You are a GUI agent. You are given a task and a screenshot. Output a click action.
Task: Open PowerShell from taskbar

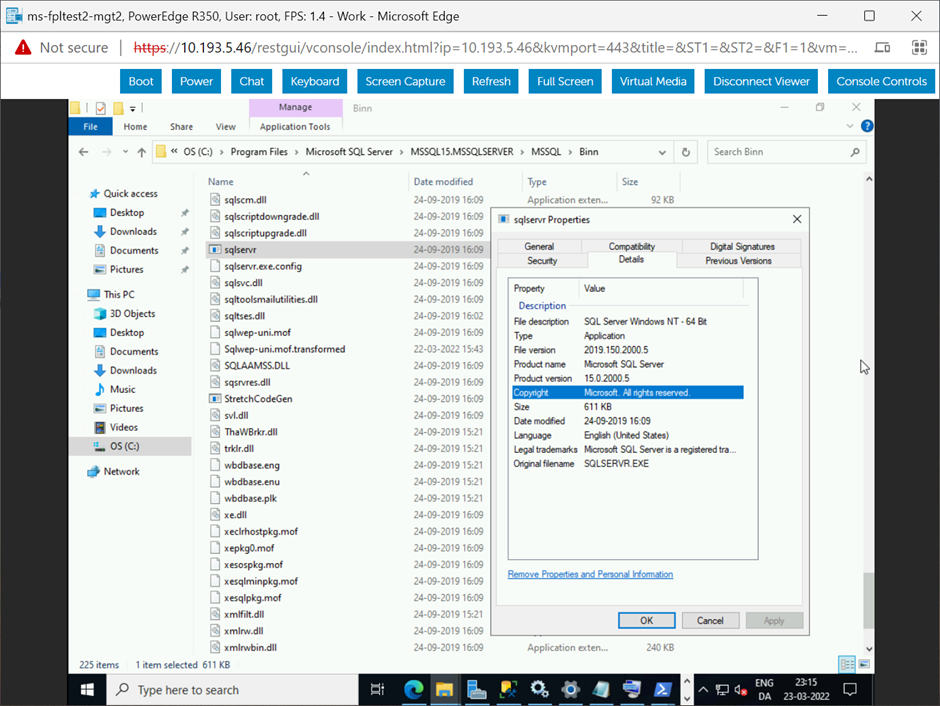[x=662, y=690]
